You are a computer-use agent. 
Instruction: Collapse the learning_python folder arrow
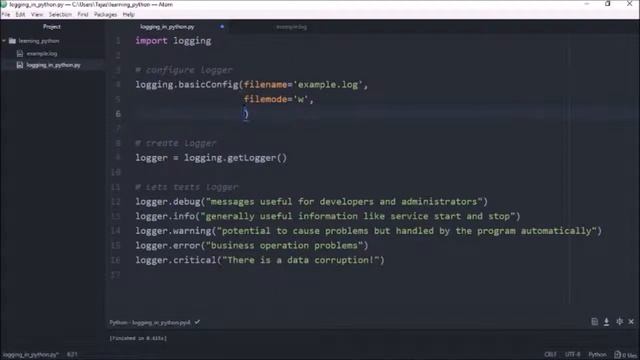tap(4, 41)
